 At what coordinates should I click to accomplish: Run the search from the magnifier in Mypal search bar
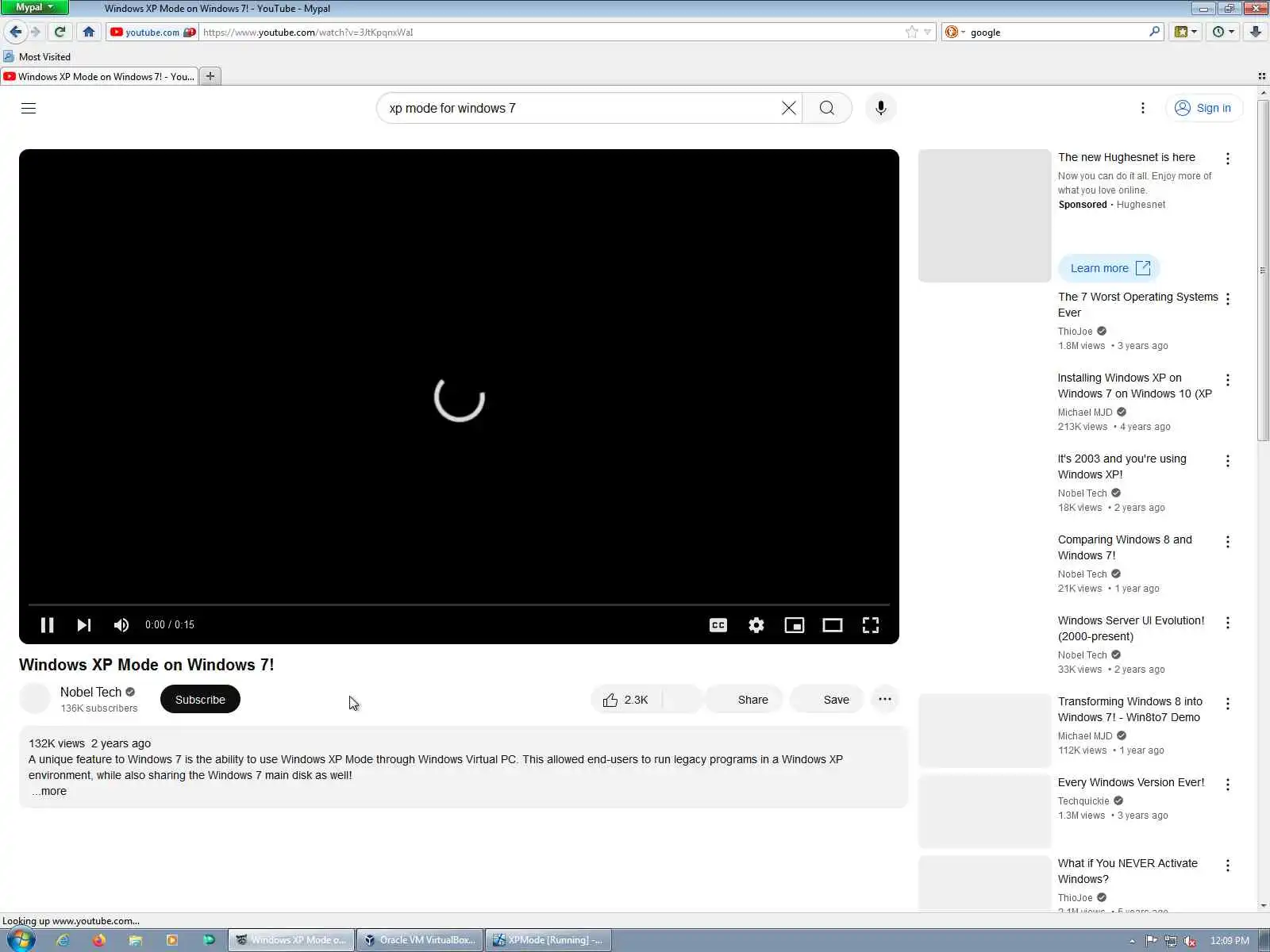pyautogui.click(x=1154, y=32)
